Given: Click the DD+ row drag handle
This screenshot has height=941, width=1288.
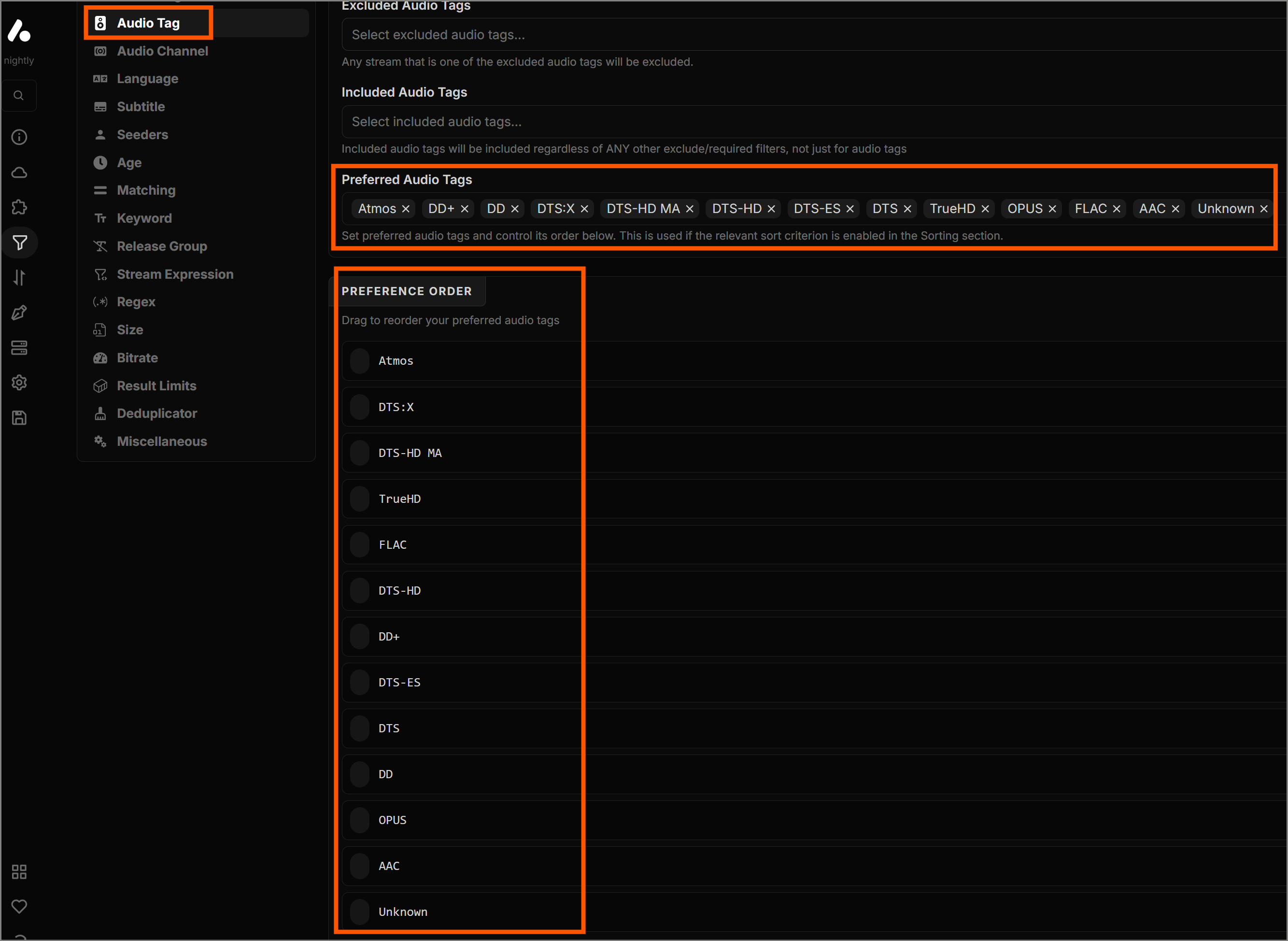Looking at the screenshot, I should coord(360,637).
